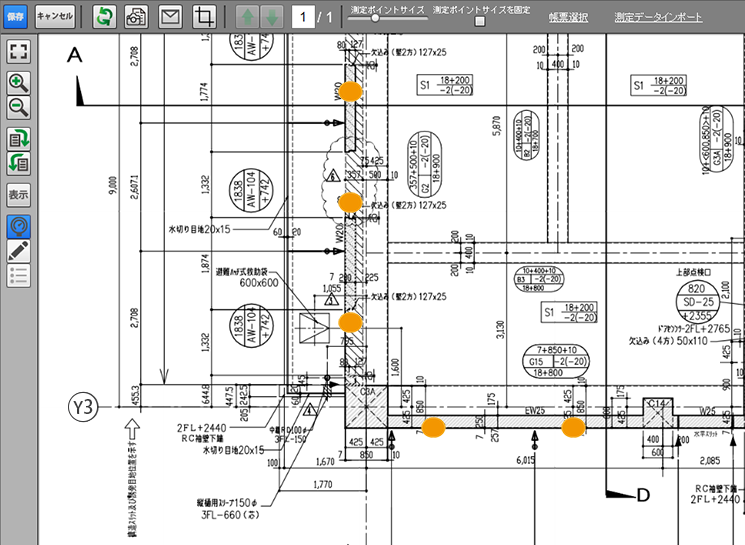Select the crop tool icon
The image size is (745, 545).
point(204,17)
